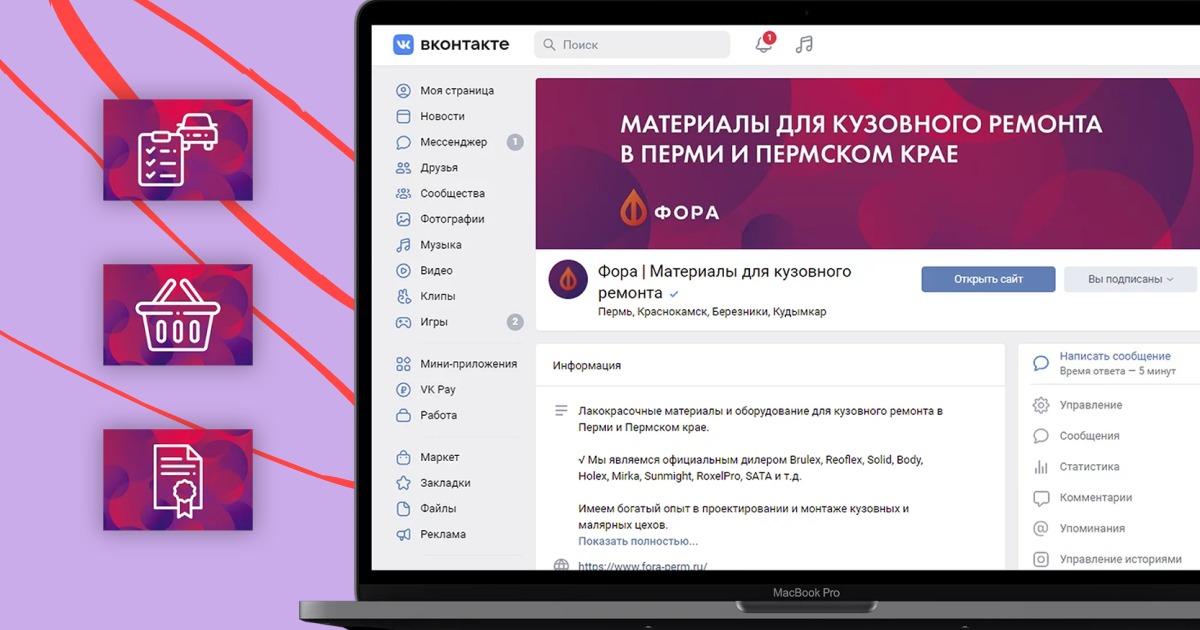
Task: Expand the "Вы подписаны" dropdown
Action: point(1129,280)
